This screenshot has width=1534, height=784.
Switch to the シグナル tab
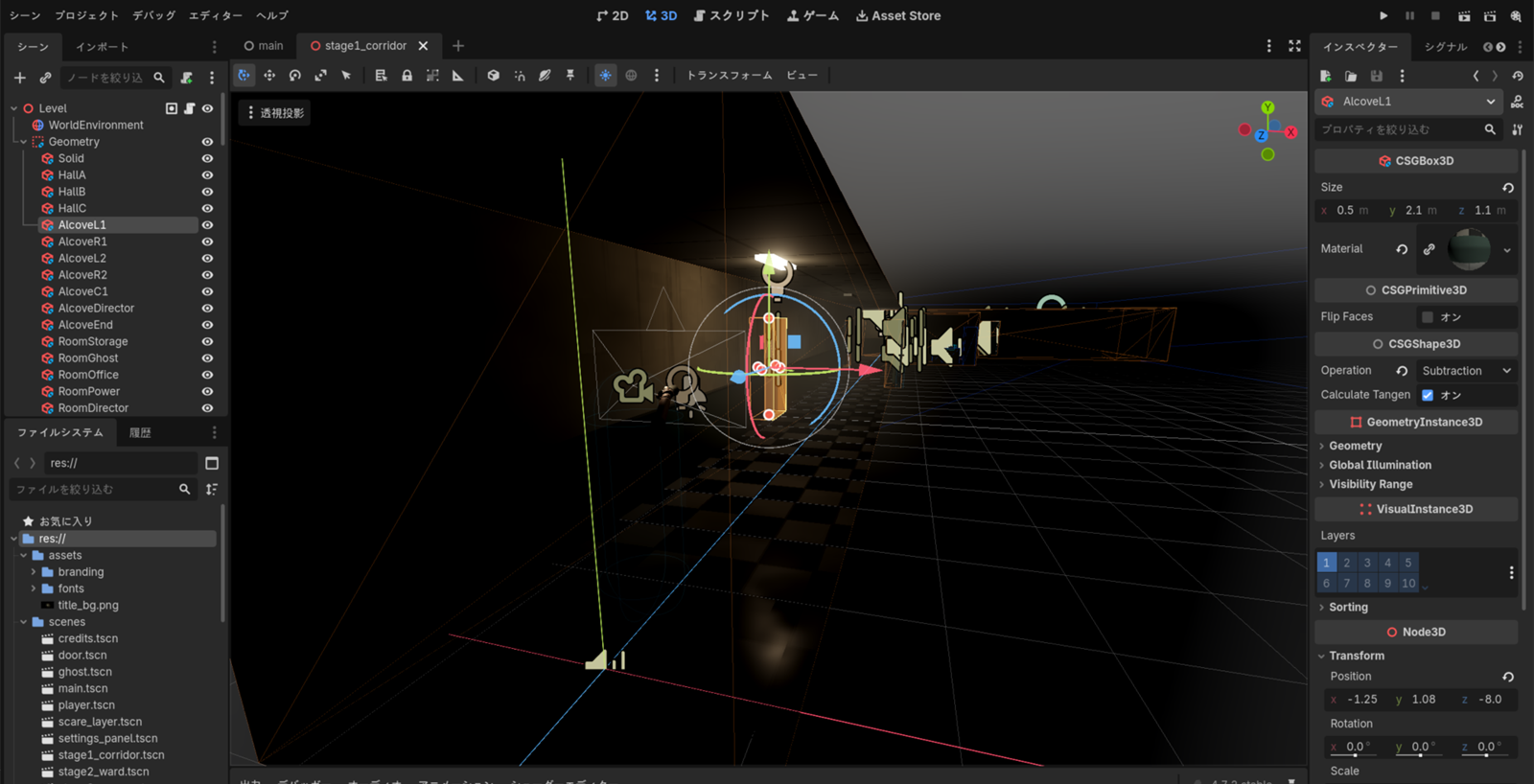coord(1445,47)
